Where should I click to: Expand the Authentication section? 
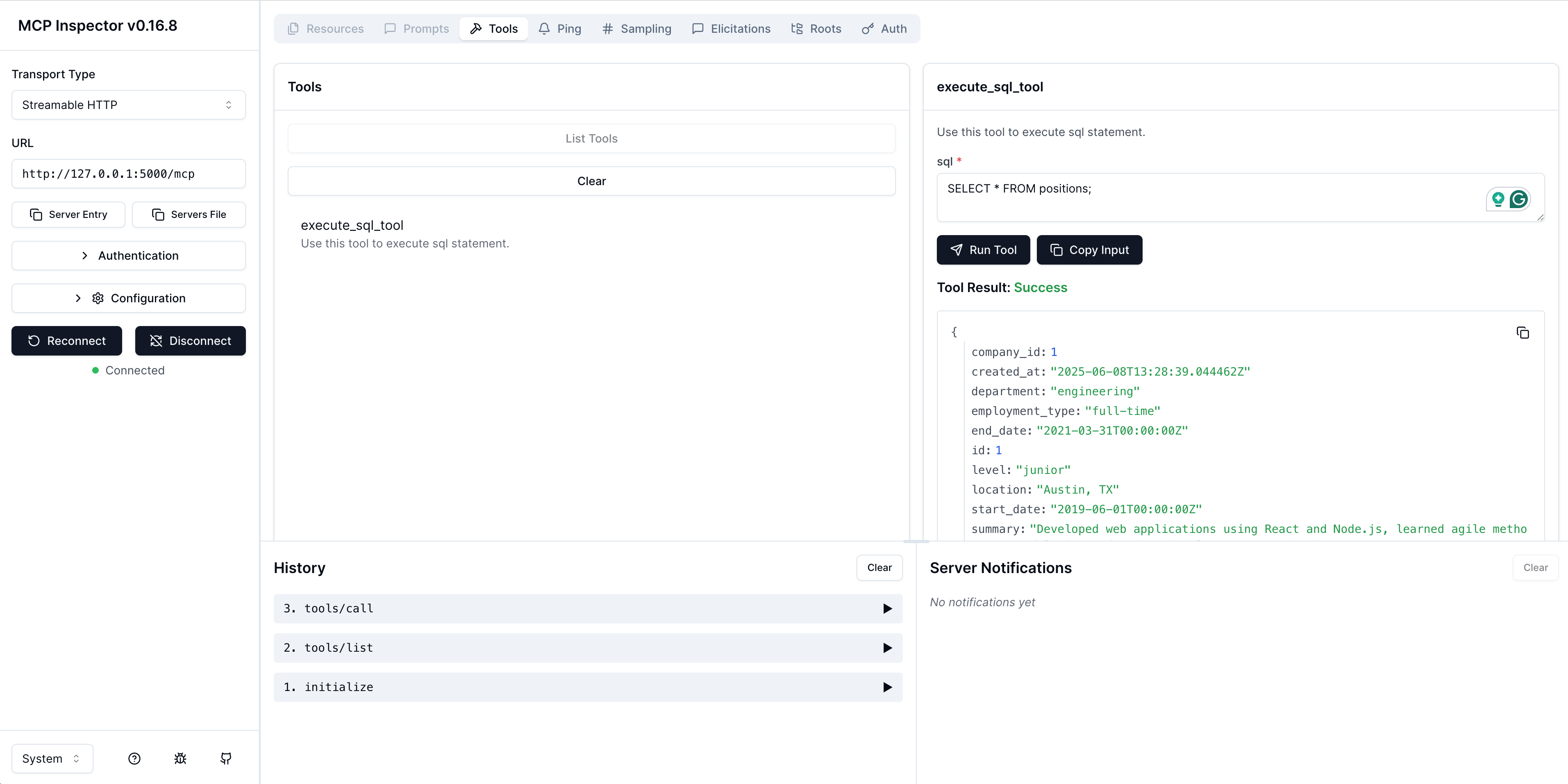(128, 256)
